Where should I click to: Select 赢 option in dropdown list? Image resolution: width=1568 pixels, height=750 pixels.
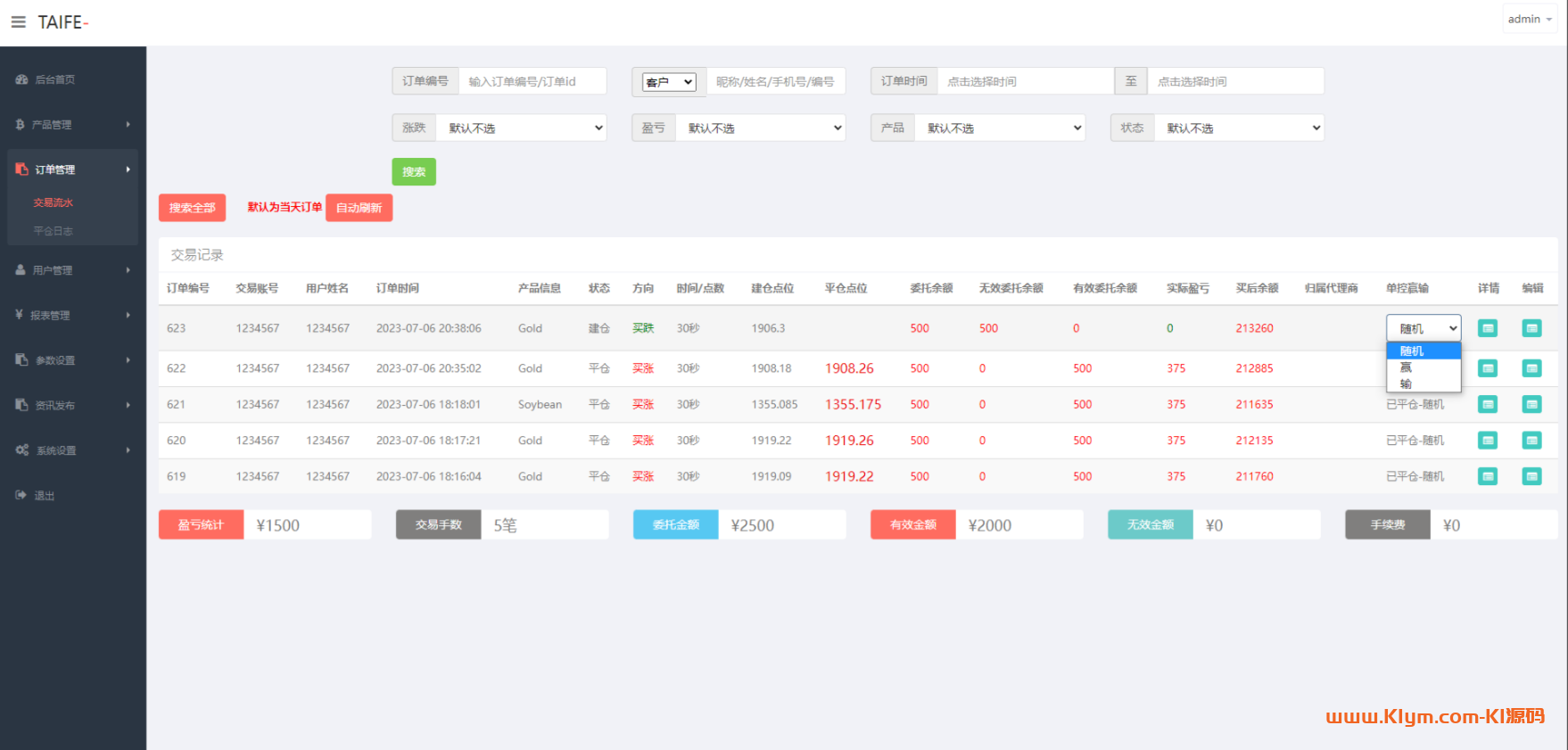[1424, 367]
